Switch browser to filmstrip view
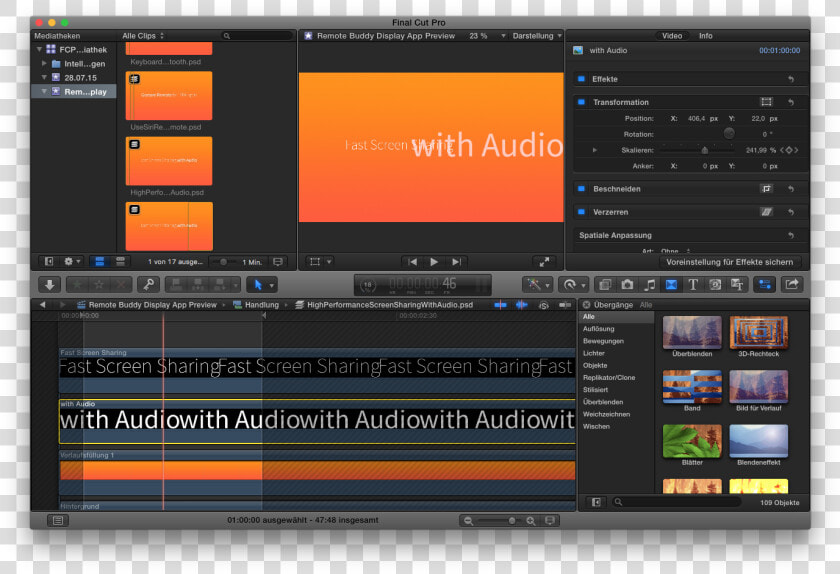The width and height of the screenshot is (840, 574). click(x=100, y=262)
